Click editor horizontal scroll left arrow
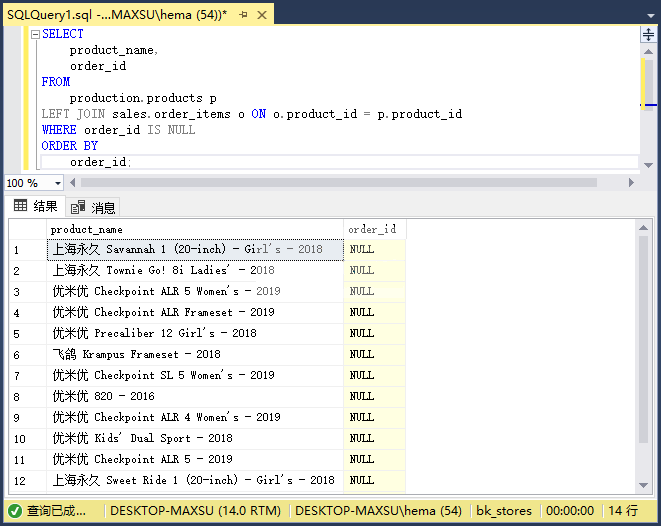Viewport: 661px width, 526px height. (73, 182)
